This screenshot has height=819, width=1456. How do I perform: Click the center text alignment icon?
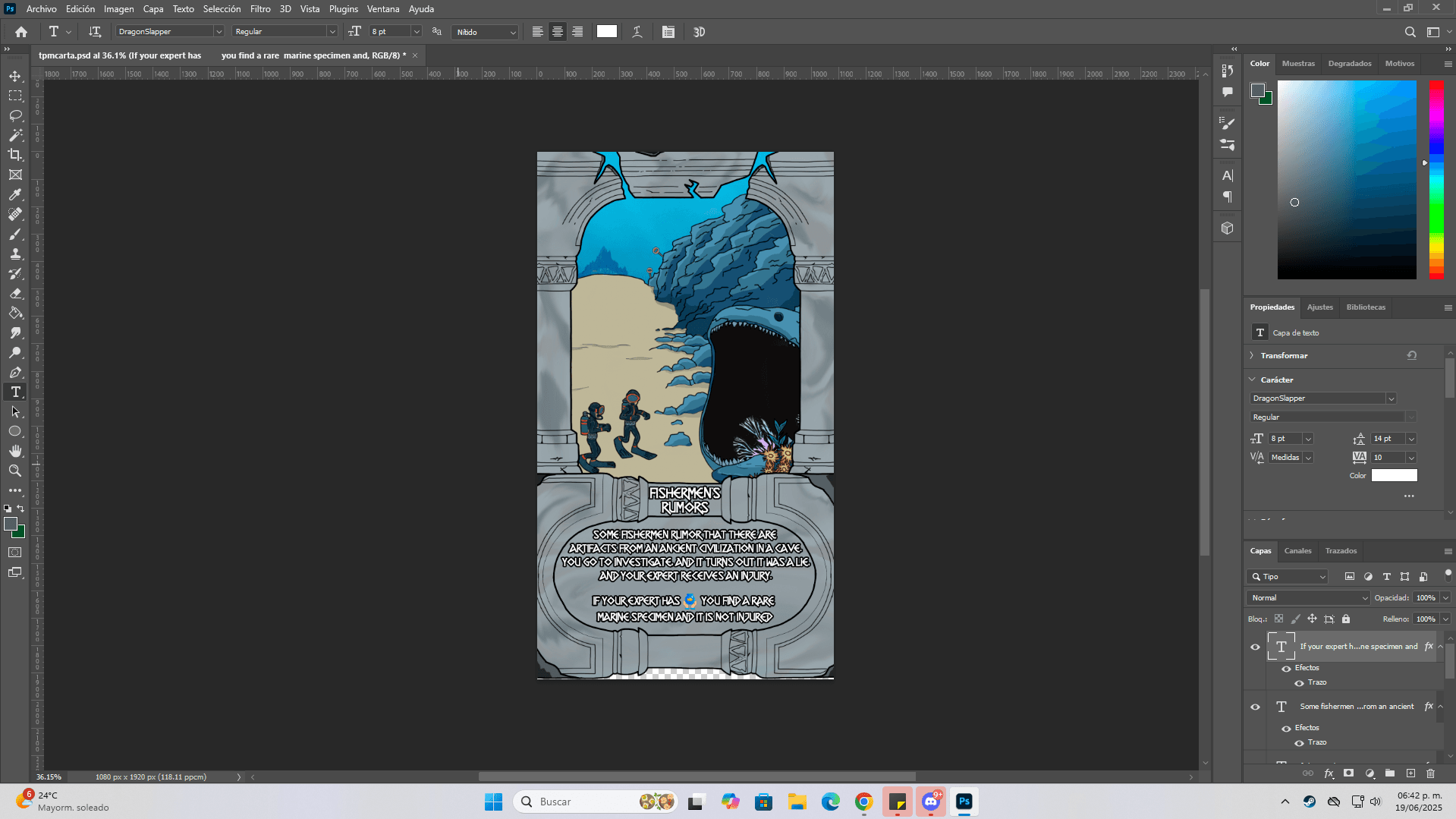[558, 32]
